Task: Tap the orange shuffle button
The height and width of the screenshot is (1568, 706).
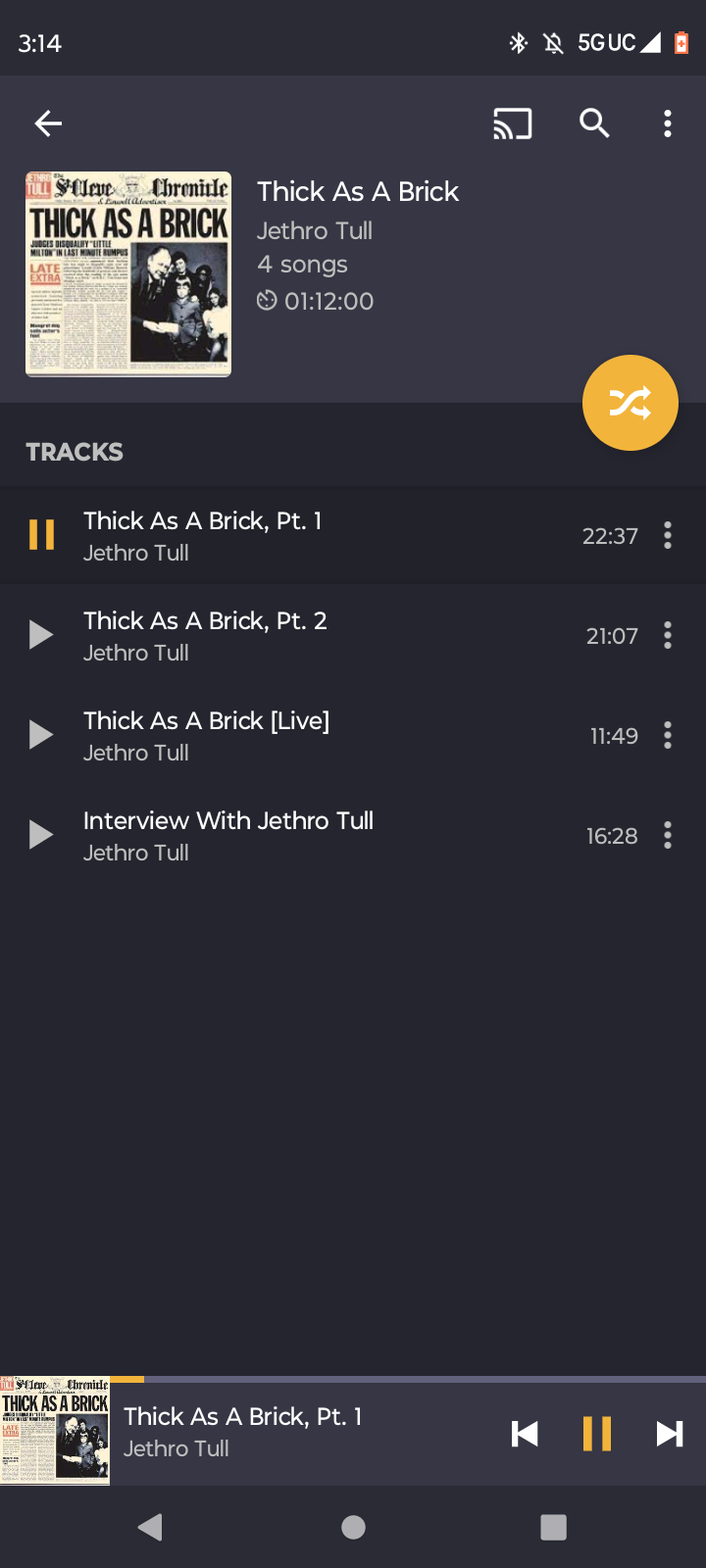Action: click(630, 403)
